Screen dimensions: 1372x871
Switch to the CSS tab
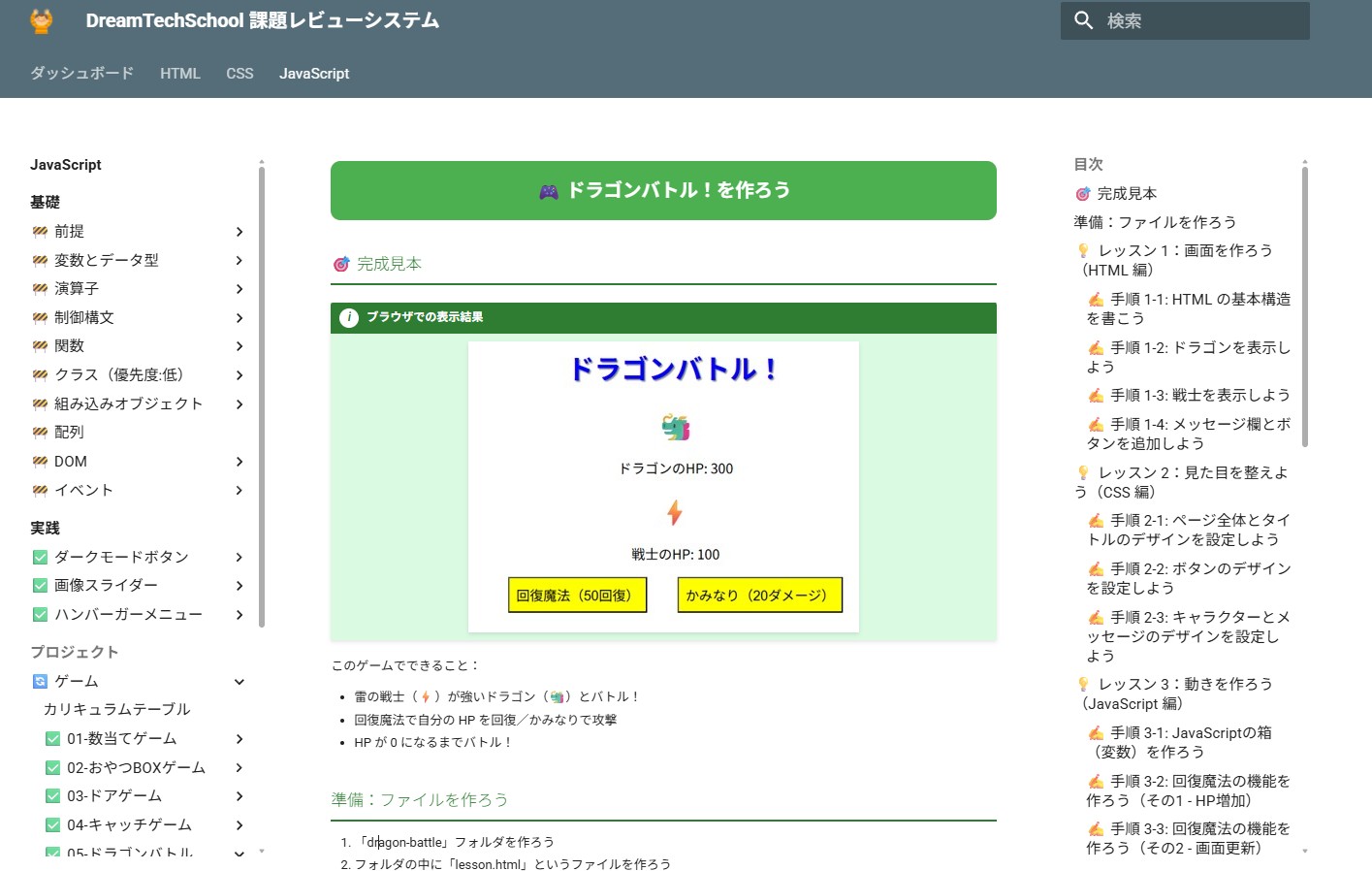point(239,73)
